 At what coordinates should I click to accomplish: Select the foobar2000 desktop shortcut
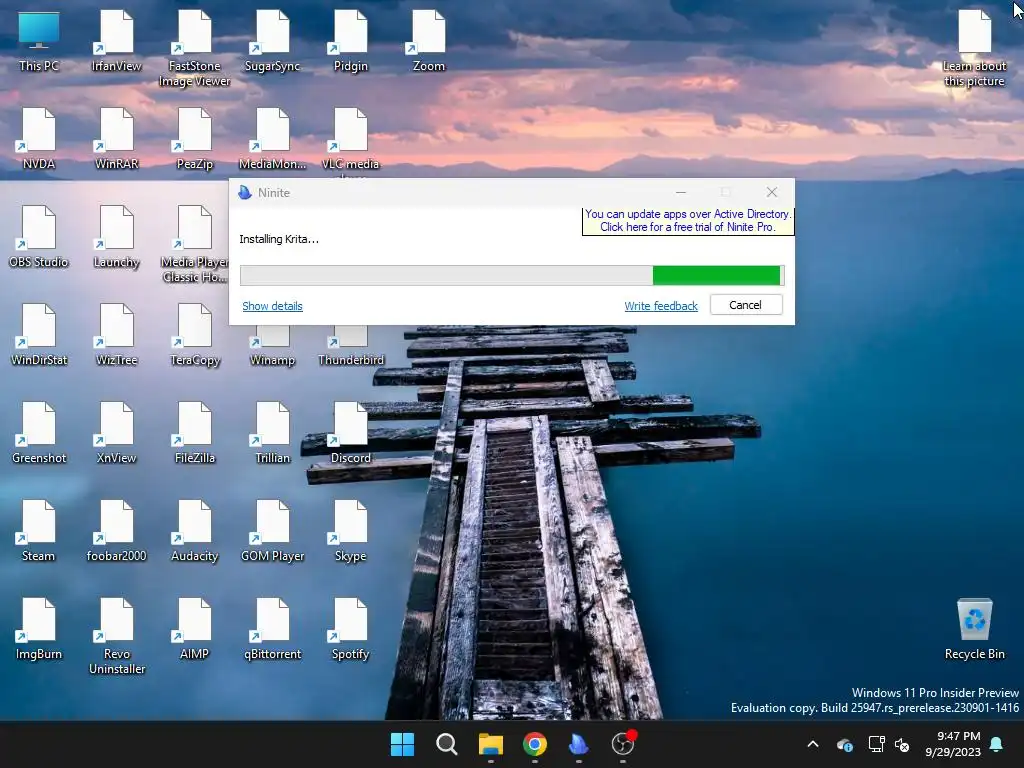click(116, 530)
